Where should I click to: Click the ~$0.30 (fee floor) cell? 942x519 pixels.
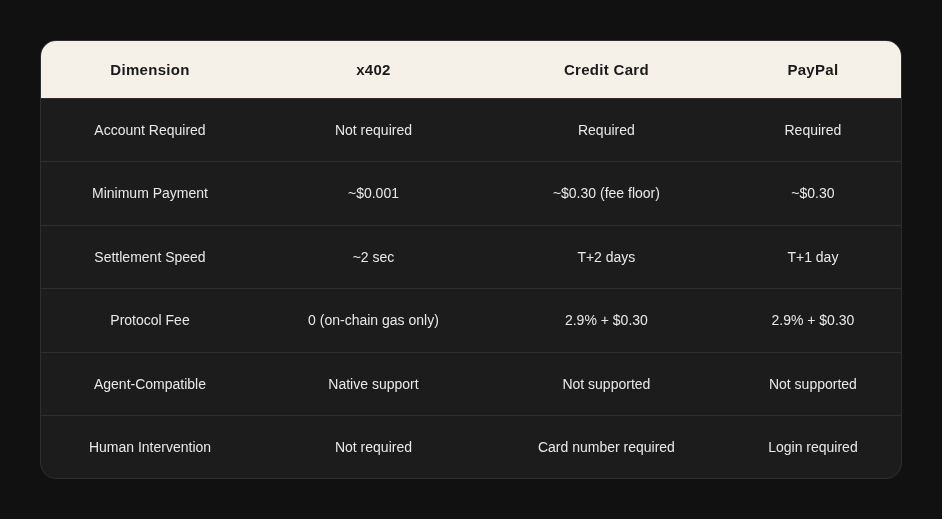tap(606, 193)
